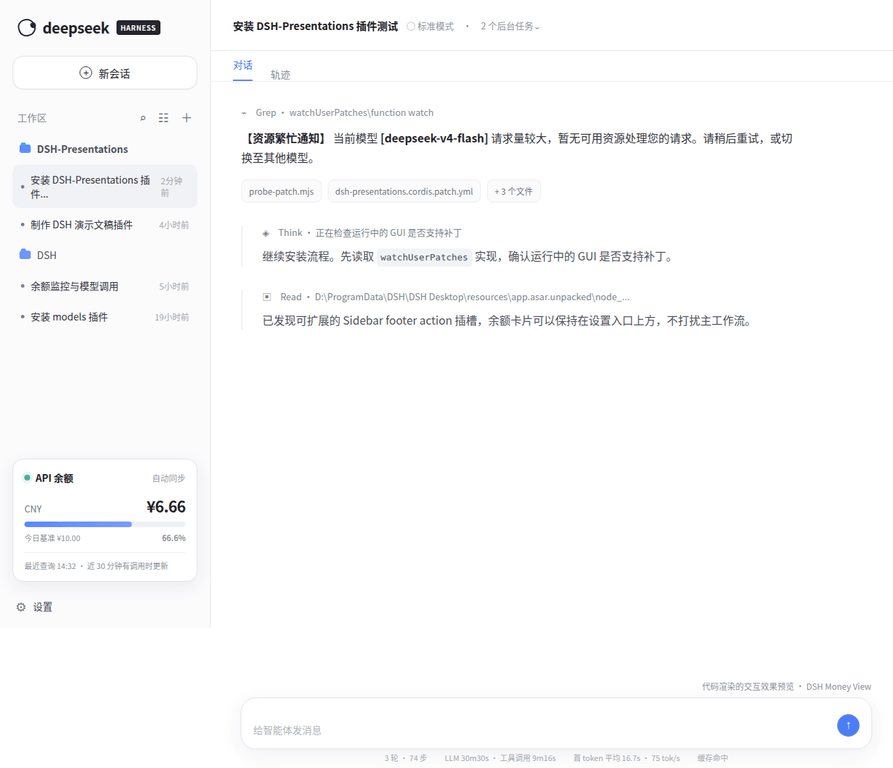Click the Read step square icon
This screenshot has width=893, height=768.
(267, 297)
